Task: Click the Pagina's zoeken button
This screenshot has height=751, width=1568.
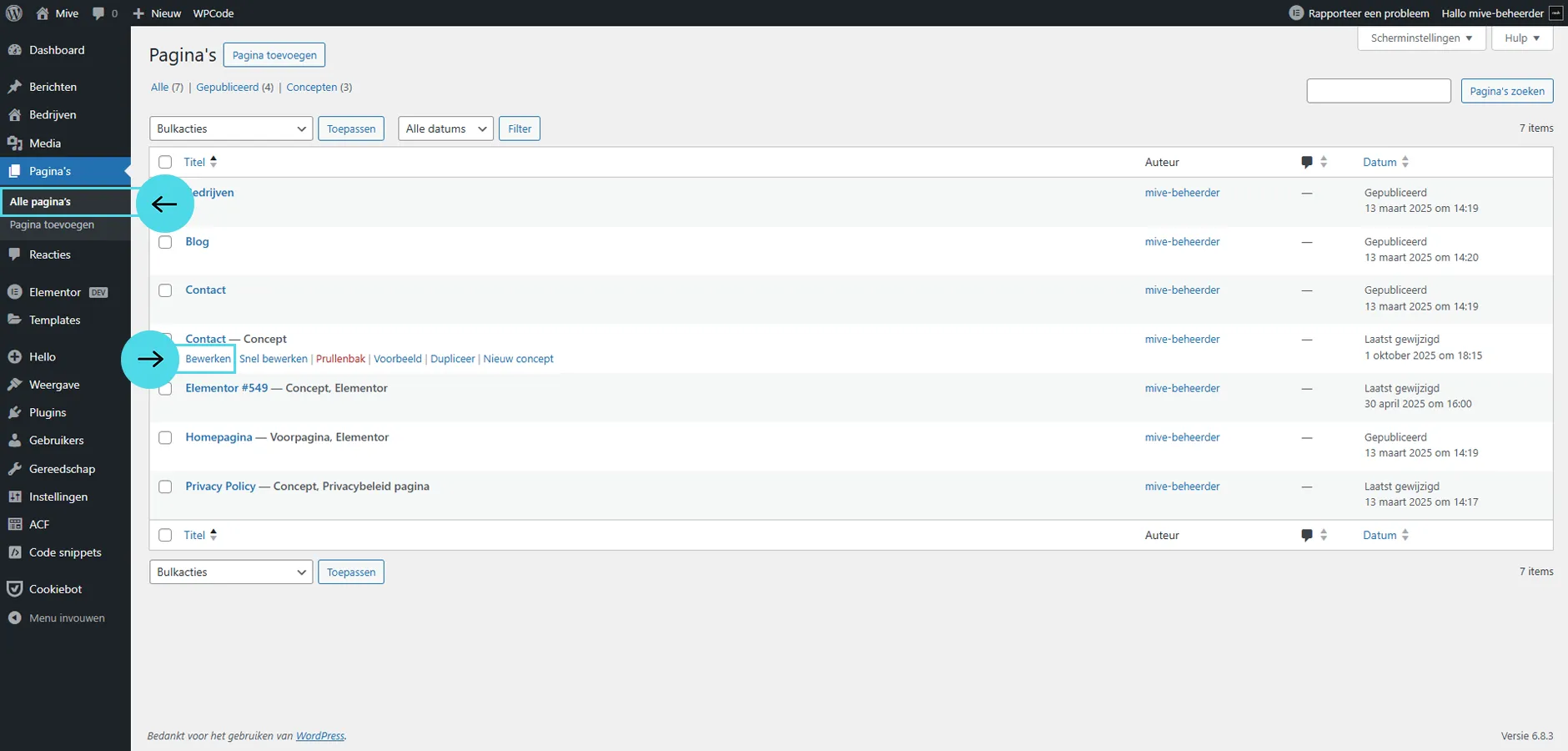Action: tap(1506, 91)
